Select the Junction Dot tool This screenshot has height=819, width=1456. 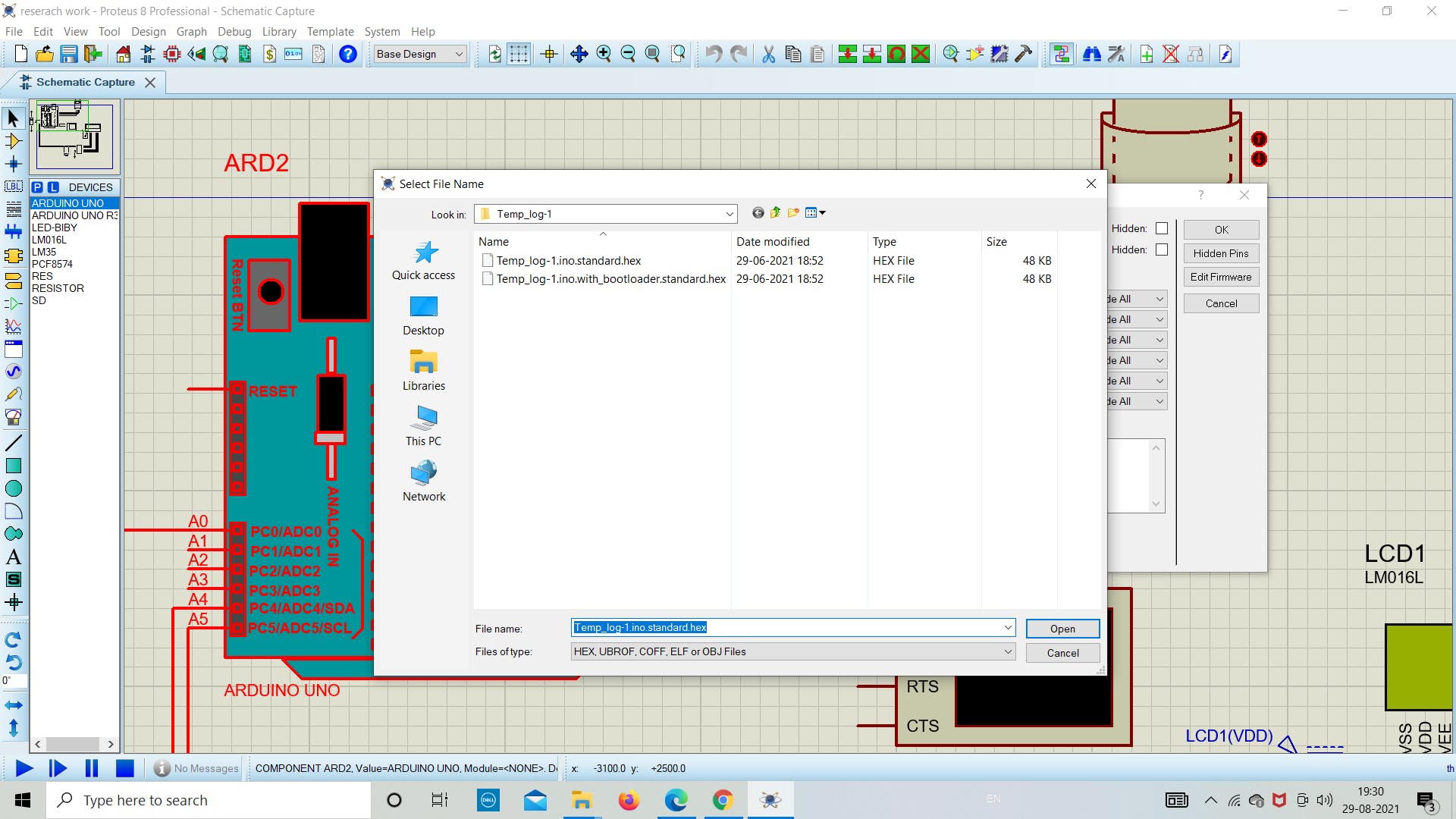(13, 164)
